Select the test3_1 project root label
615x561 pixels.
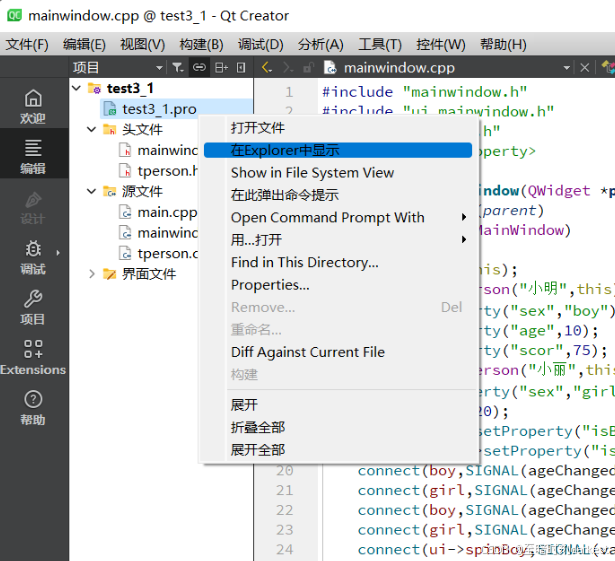coord(130,88)
